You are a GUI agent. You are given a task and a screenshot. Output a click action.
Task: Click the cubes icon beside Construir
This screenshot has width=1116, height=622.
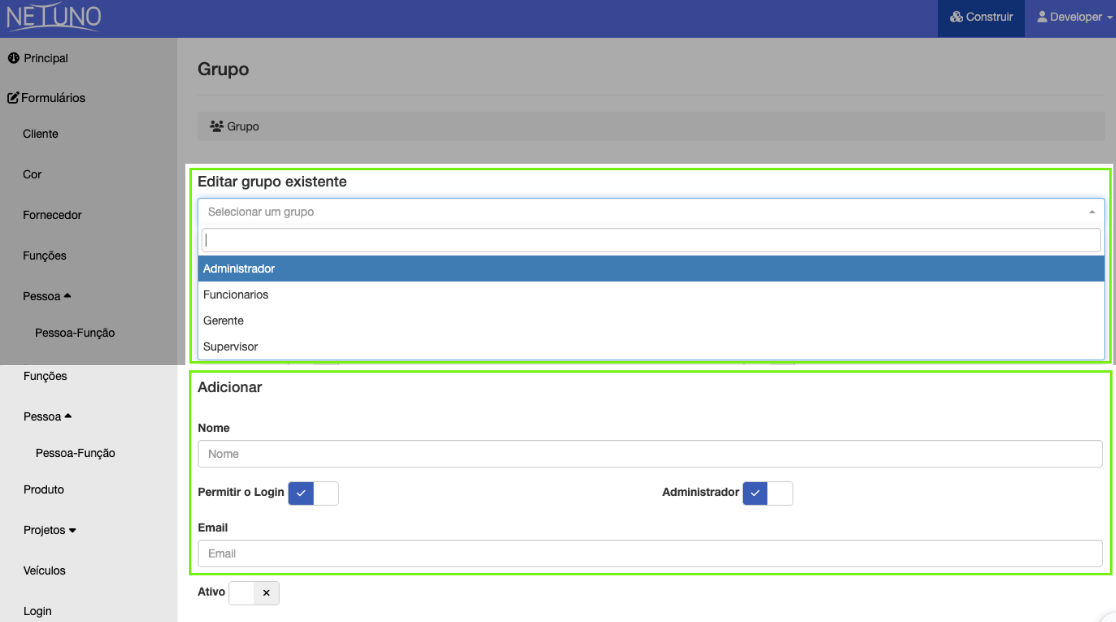[956, 17]
